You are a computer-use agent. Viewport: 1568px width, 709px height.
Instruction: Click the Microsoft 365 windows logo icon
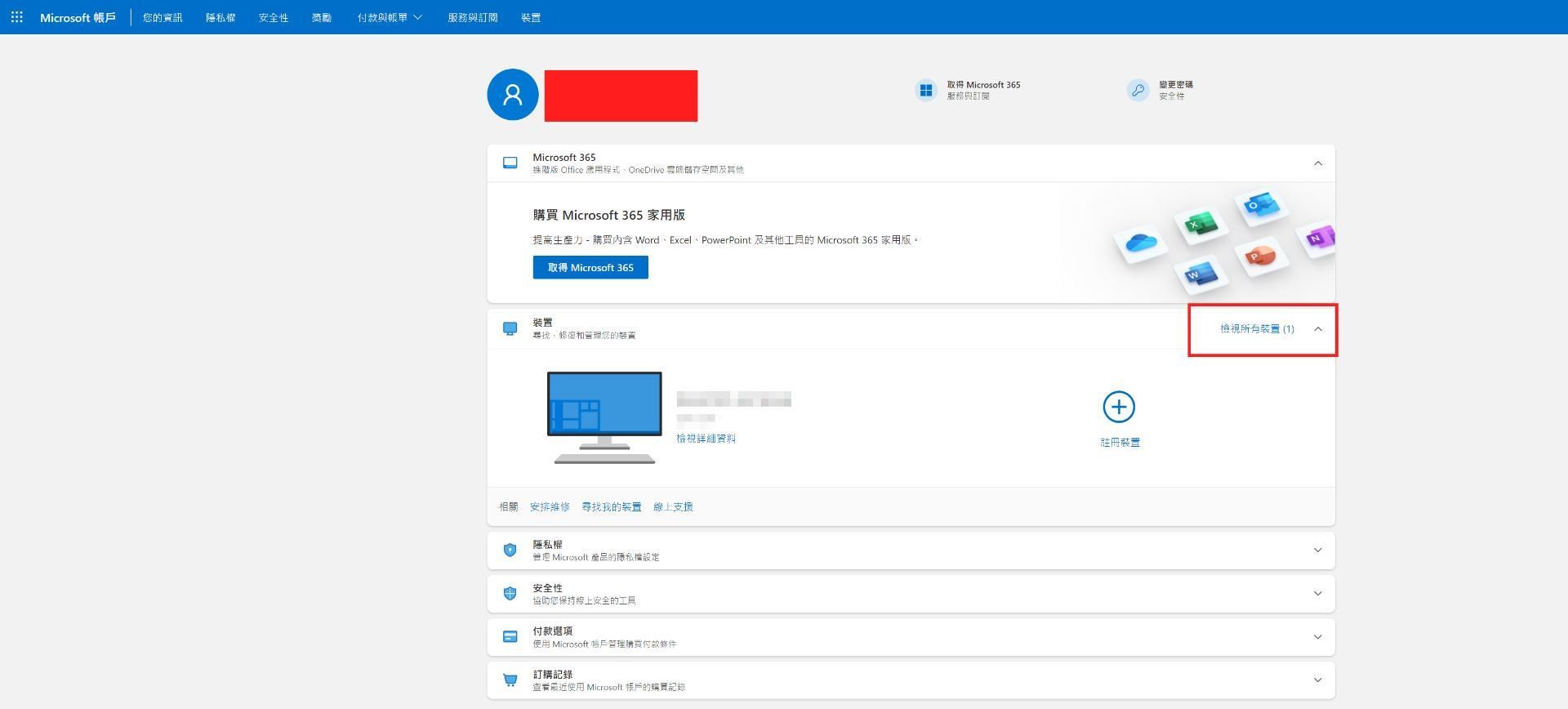tap(925, 90)
